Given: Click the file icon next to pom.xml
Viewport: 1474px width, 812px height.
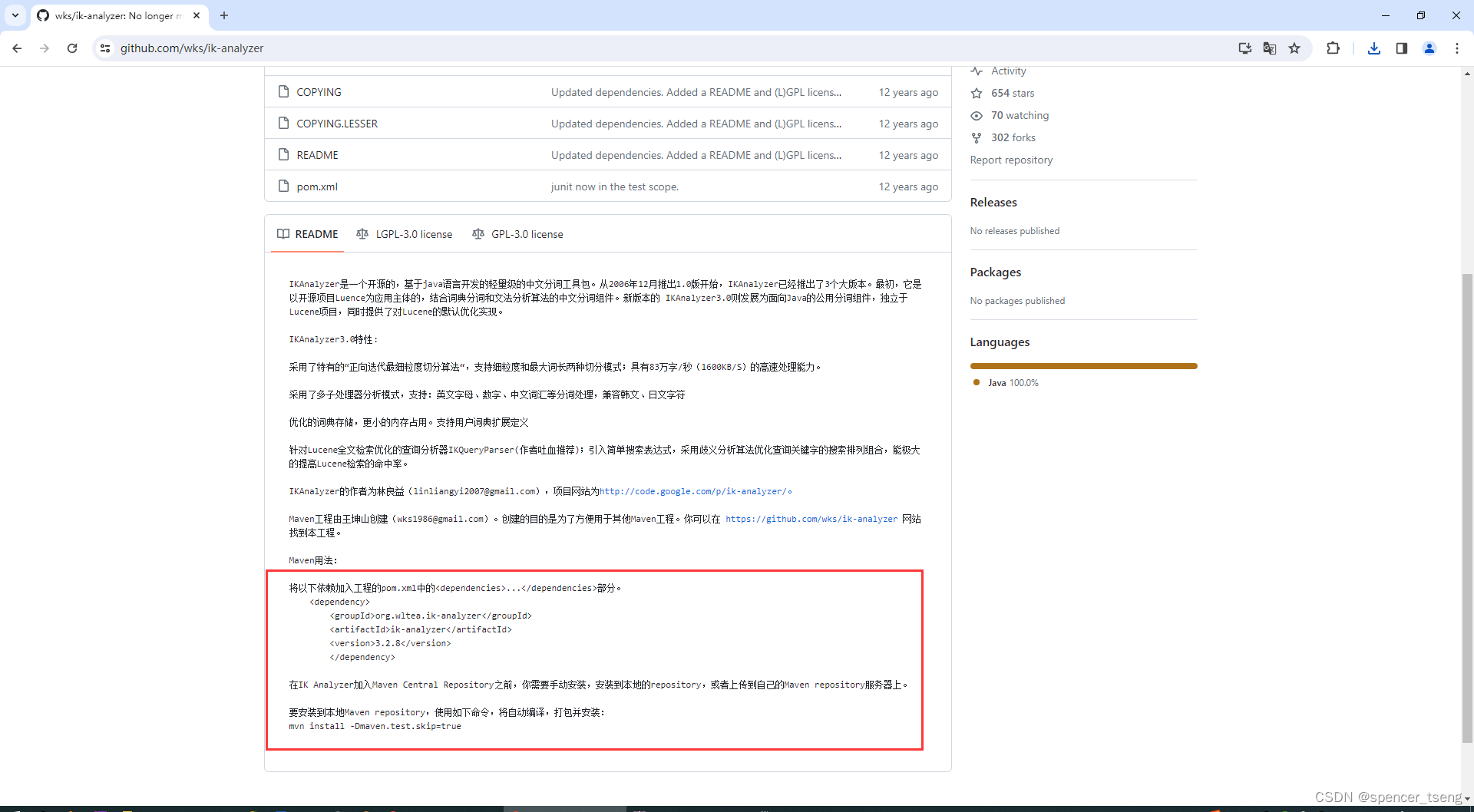Looking at the screenshot, I should pos(283,186).
